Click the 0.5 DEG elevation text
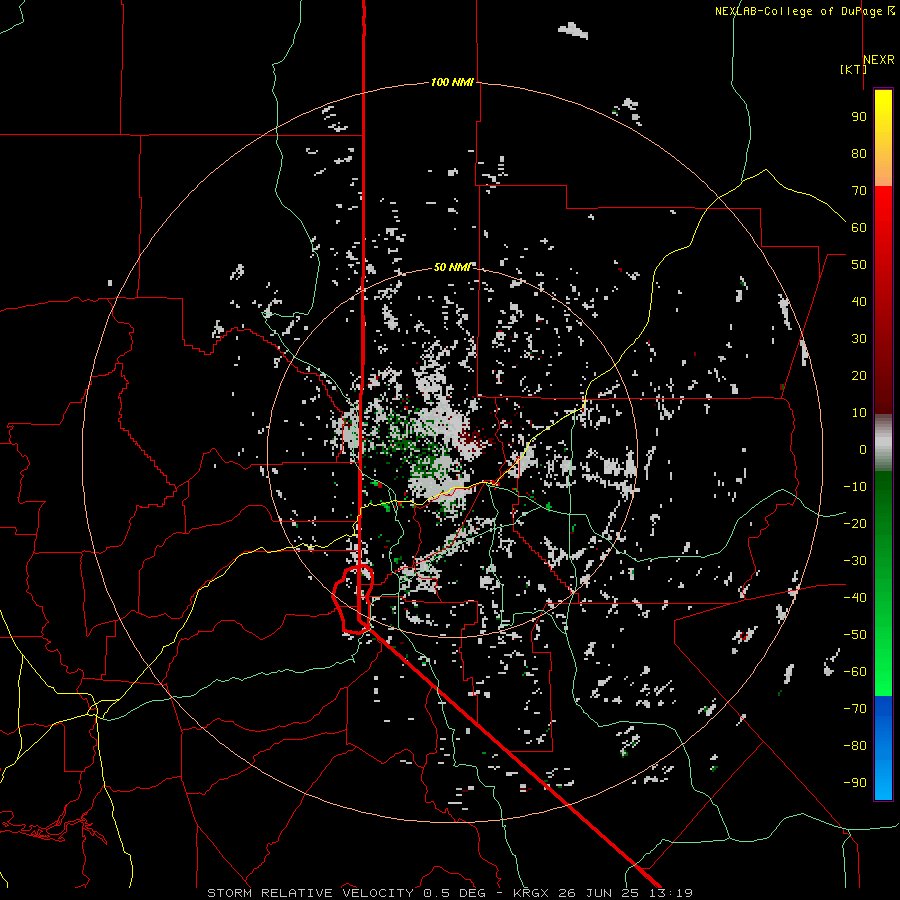 [454, 893]
